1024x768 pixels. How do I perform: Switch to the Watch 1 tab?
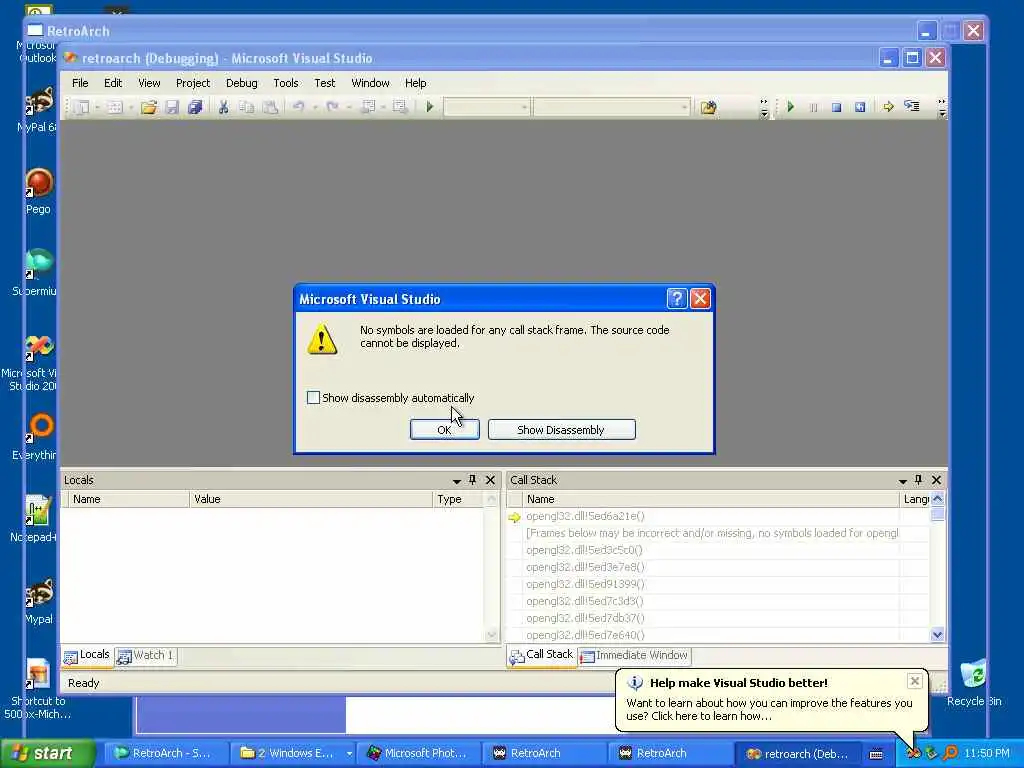(146, 655)
